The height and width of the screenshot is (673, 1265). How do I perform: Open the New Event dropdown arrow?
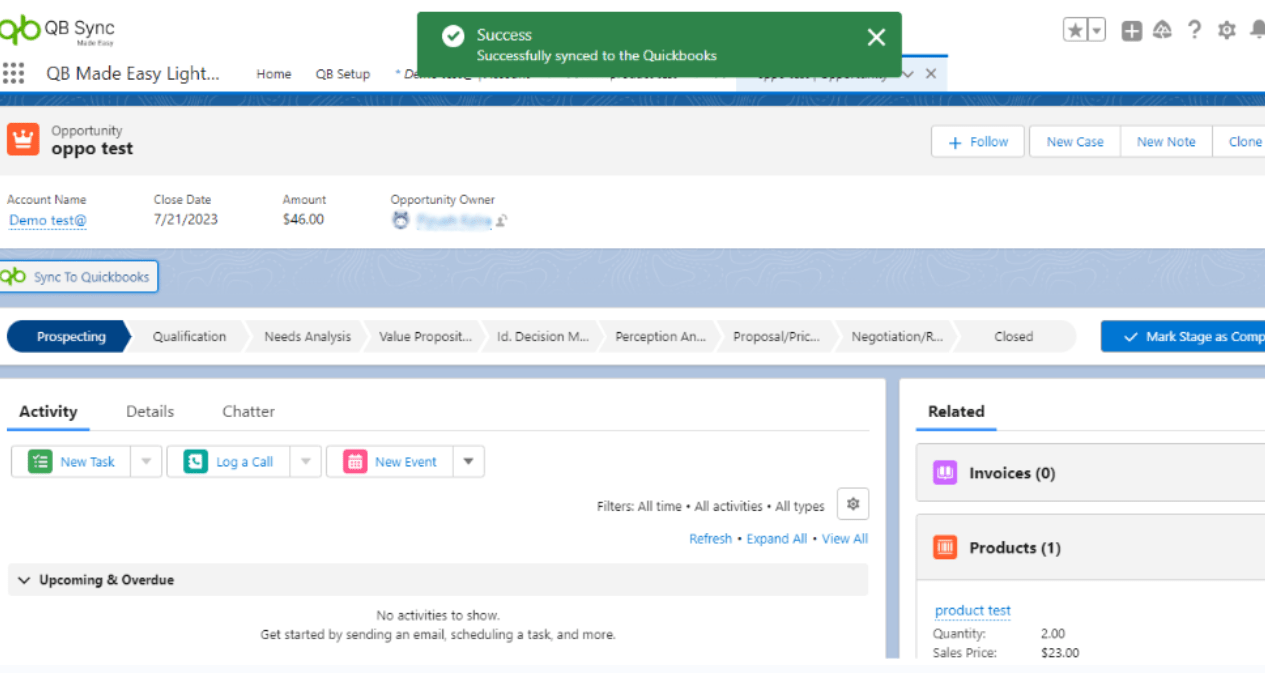click(x=469, y=462)
